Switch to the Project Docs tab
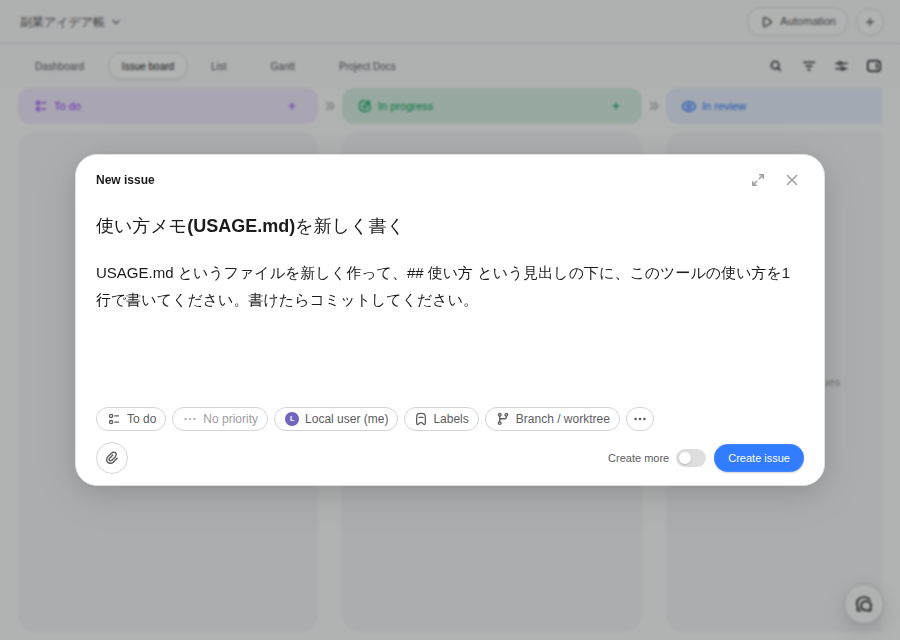Viewport: 900px width, 640px height. [x=367, y=67]
